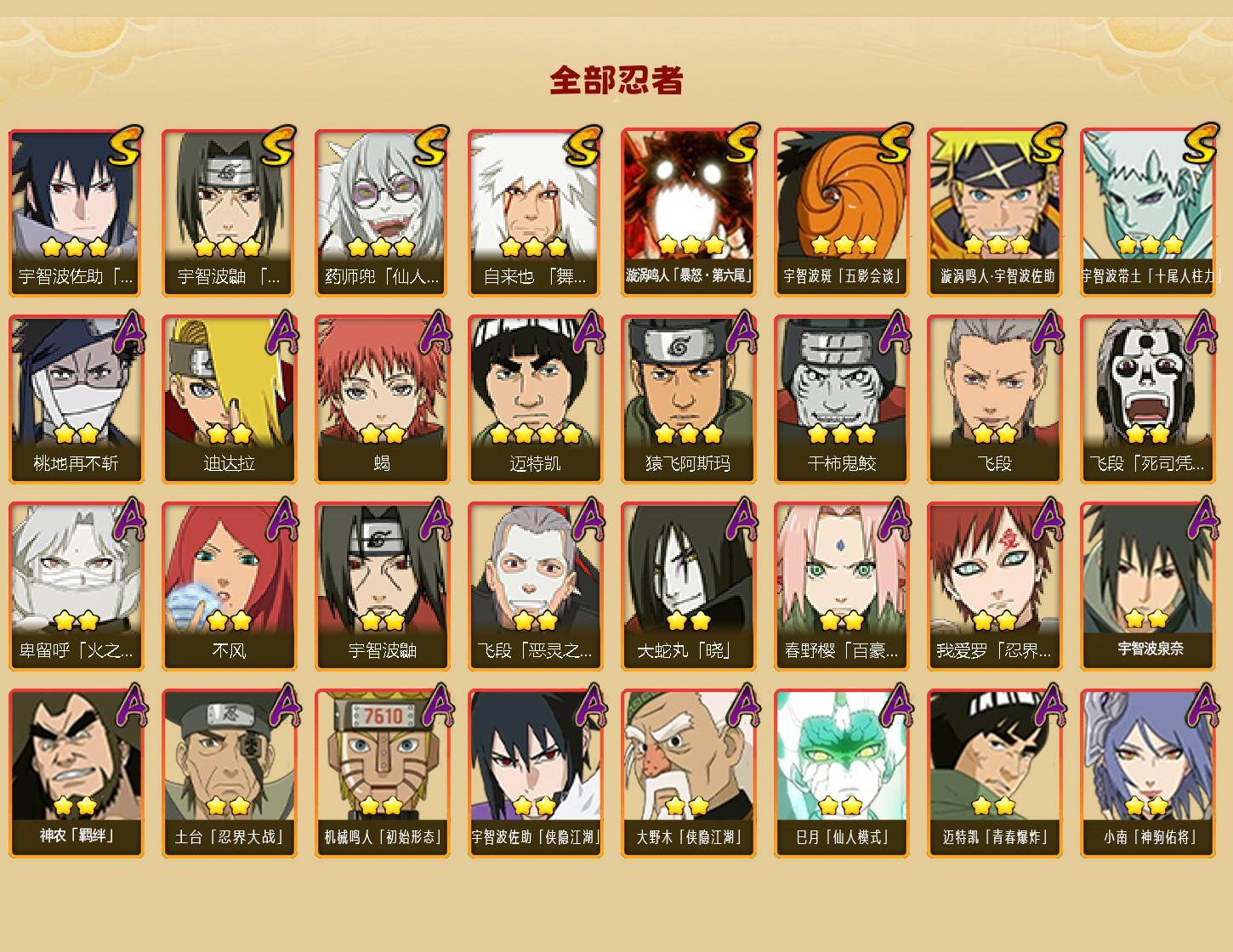Click the S-rank badge on 自来也 card

(584, 145)
